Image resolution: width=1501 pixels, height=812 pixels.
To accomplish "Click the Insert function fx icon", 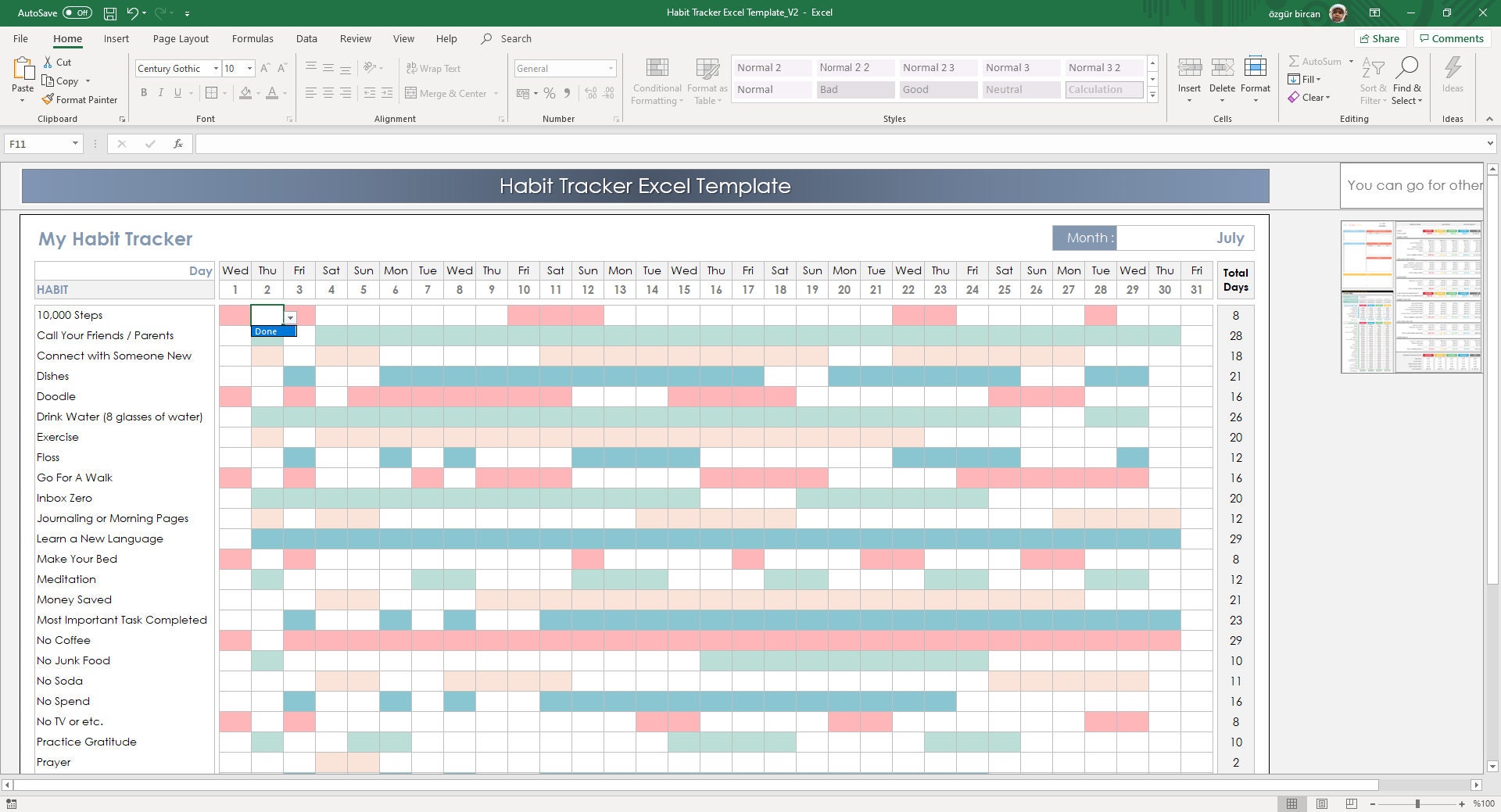I will pyautogui.click(x=178, y=144).
